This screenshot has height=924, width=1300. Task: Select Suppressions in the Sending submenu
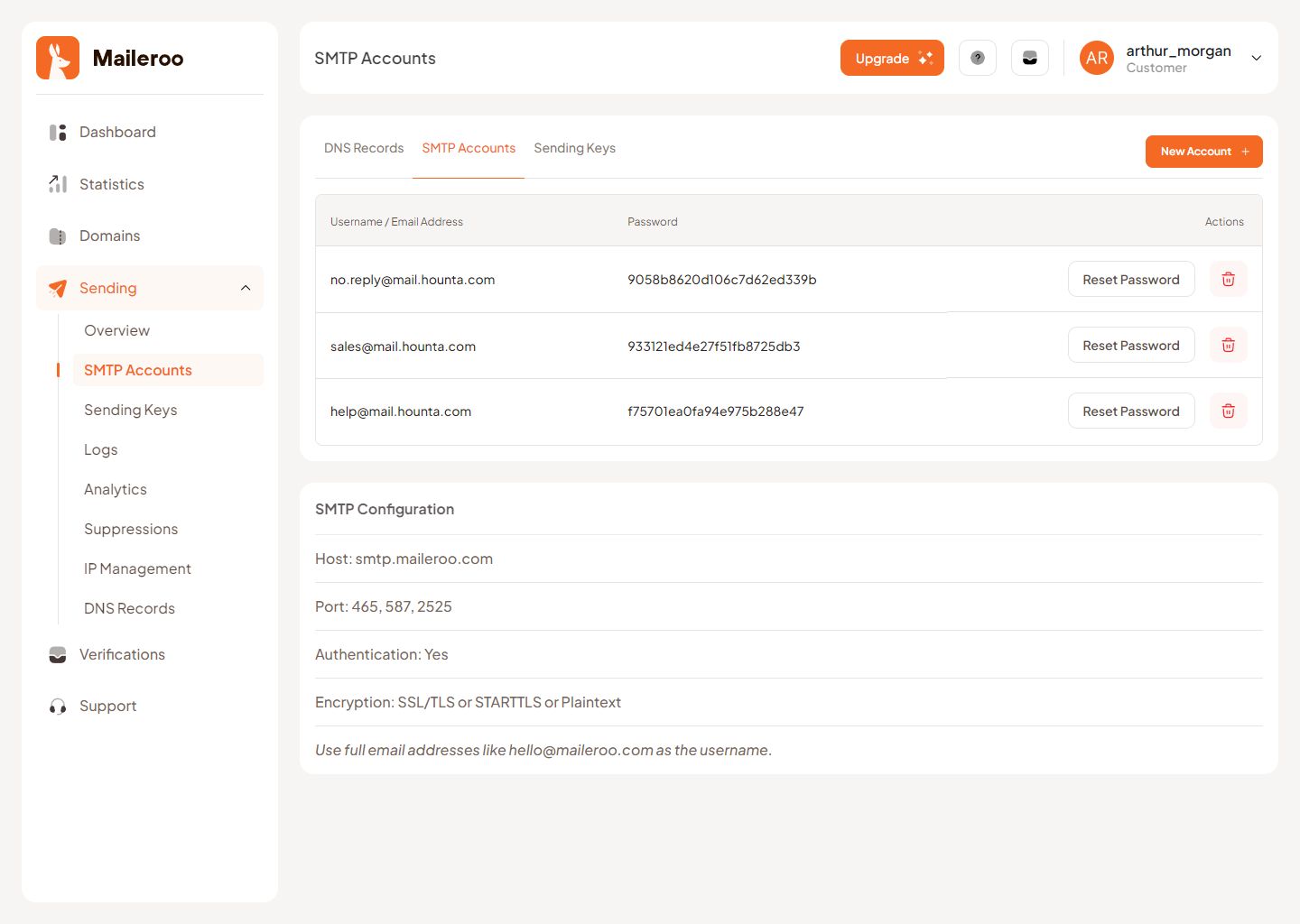pos(130,529)
